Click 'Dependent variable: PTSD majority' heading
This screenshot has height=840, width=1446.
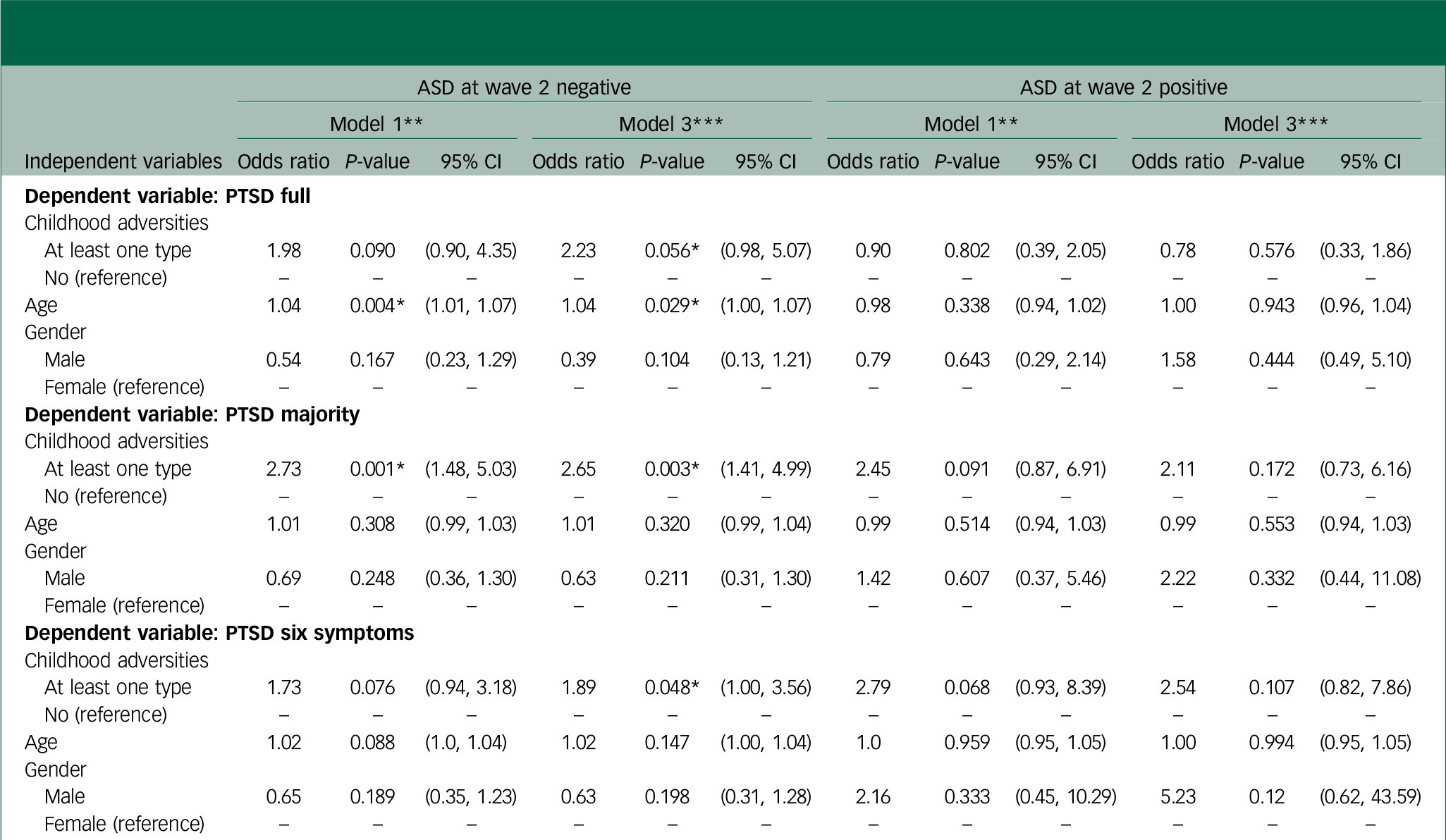point(192,414)
